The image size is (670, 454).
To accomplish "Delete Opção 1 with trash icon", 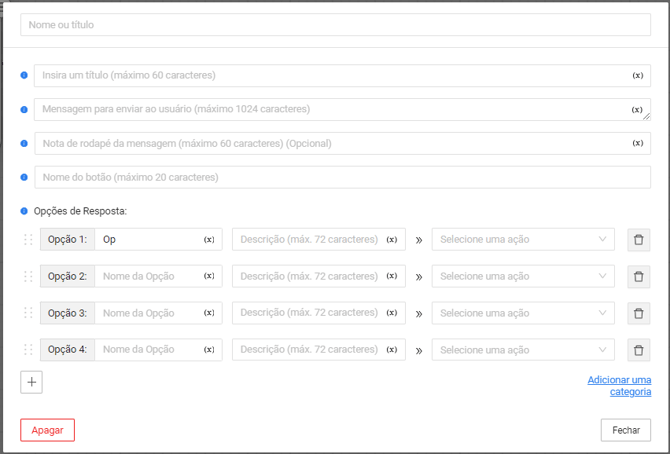I will point(638,240).
